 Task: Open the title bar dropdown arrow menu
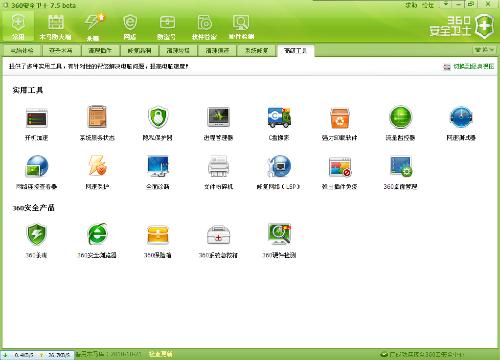[446, 5]
